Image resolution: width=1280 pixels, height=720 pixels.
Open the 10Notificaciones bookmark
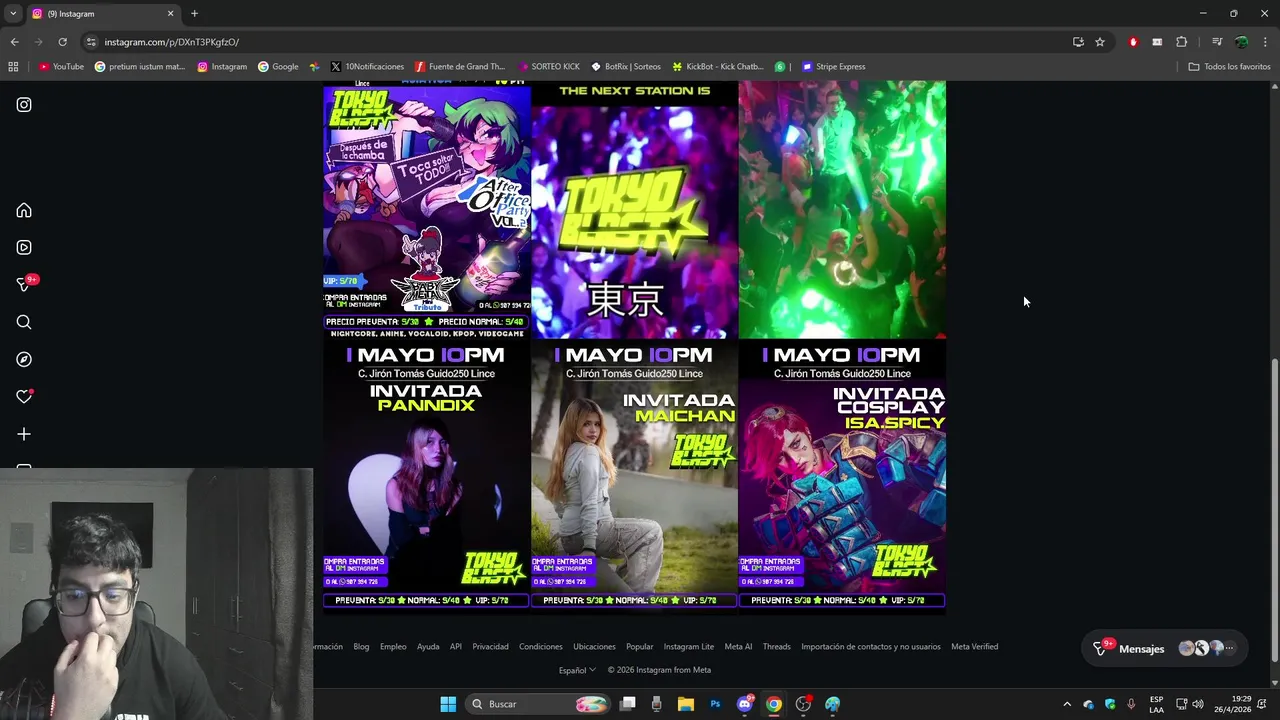tap(367, 67)
